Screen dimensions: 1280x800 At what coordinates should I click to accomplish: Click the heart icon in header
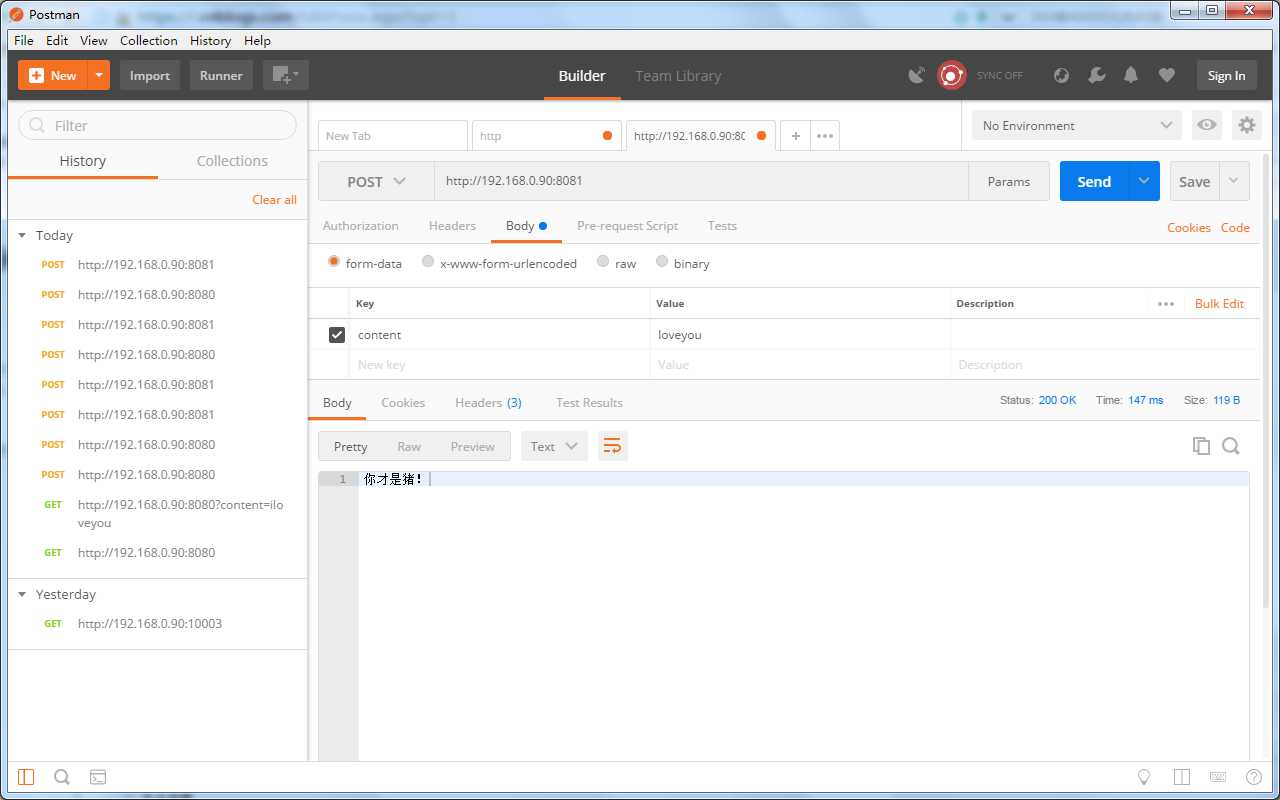click(x=1166, y=75)
